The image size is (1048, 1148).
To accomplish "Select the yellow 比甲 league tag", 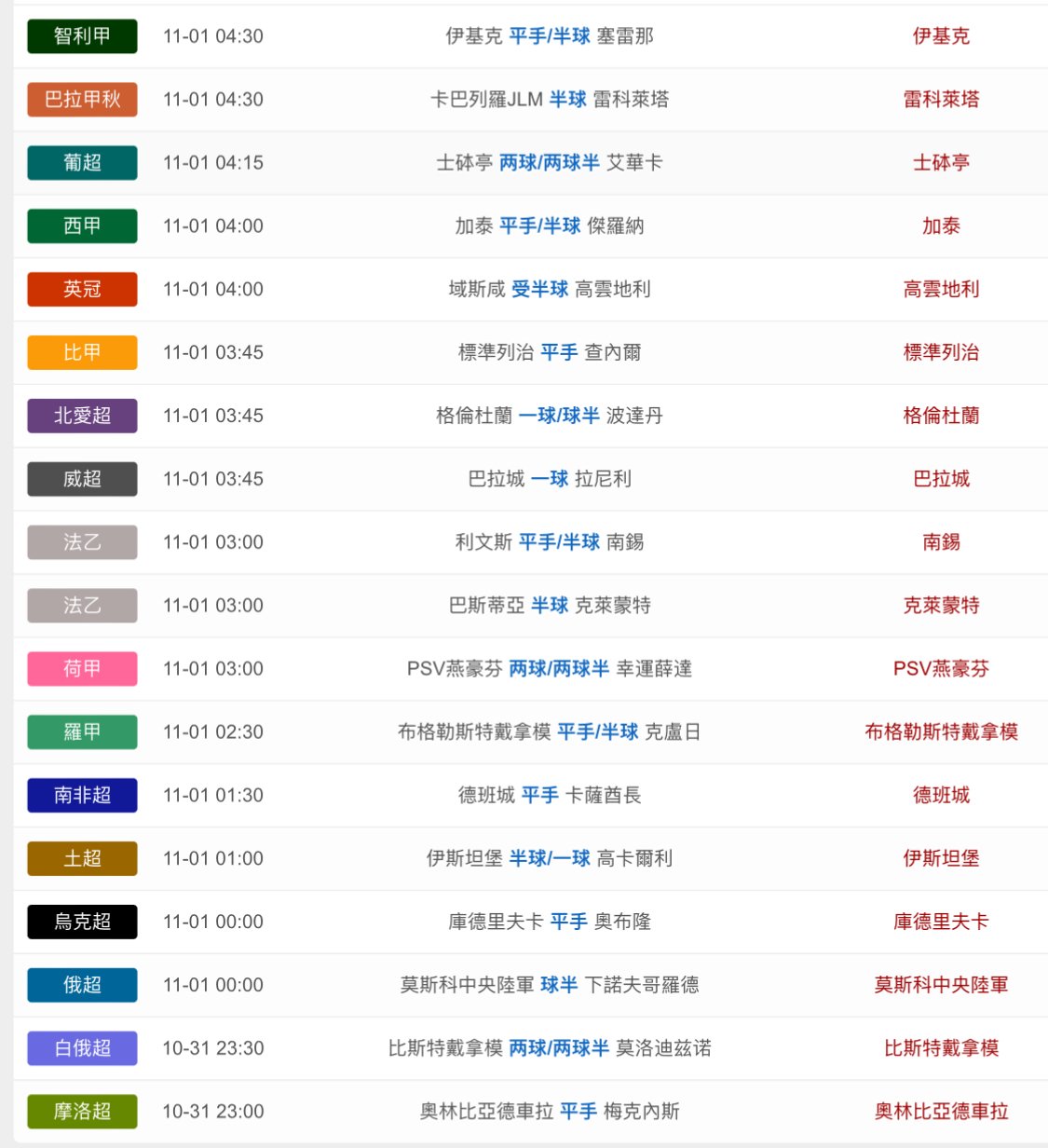I will (x=82, y=353).
